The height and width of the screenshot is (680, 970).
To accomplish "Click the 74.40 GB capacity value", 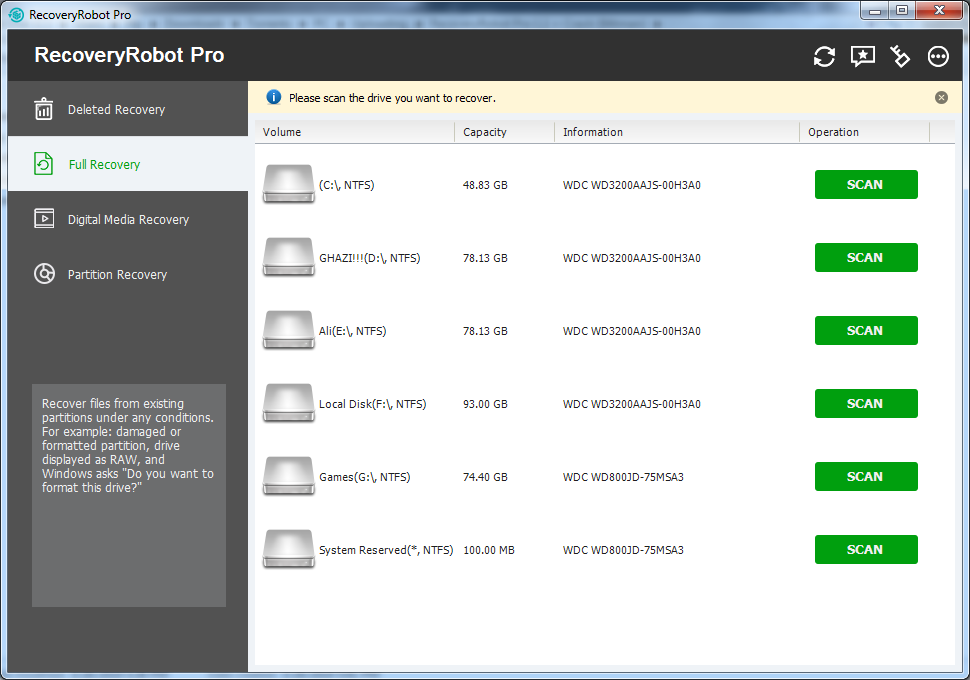I will click(x=485, y=477).
